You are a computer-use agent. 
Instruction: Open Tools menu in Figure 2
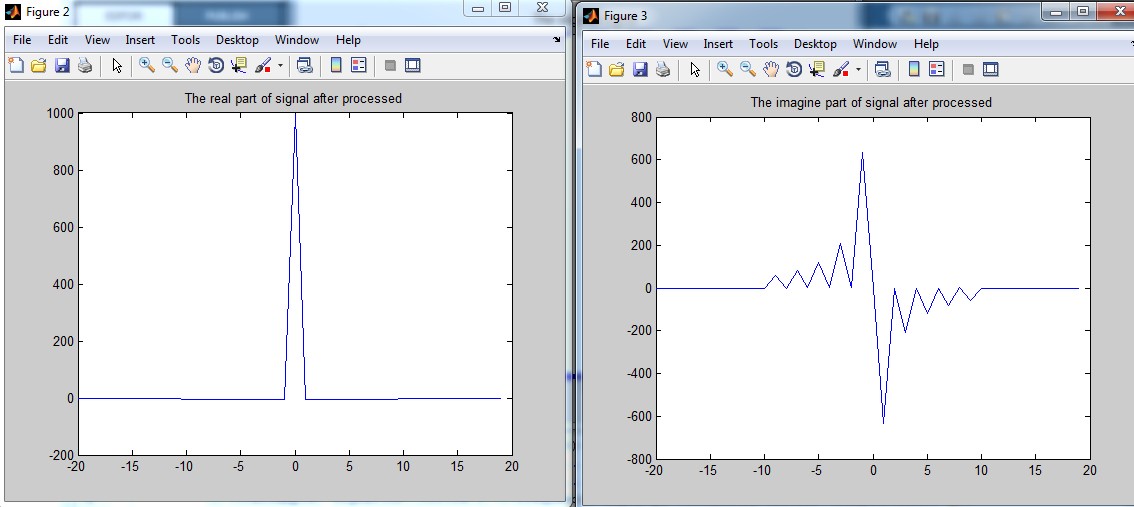[x=185, y=40]
